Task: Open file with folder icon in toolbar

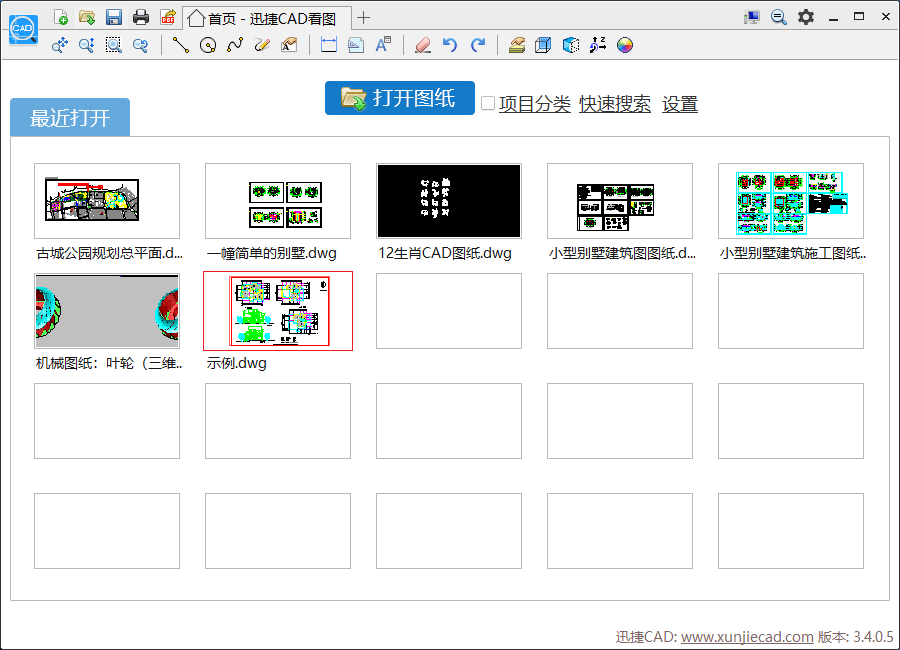Action: (x=87, y=17)
